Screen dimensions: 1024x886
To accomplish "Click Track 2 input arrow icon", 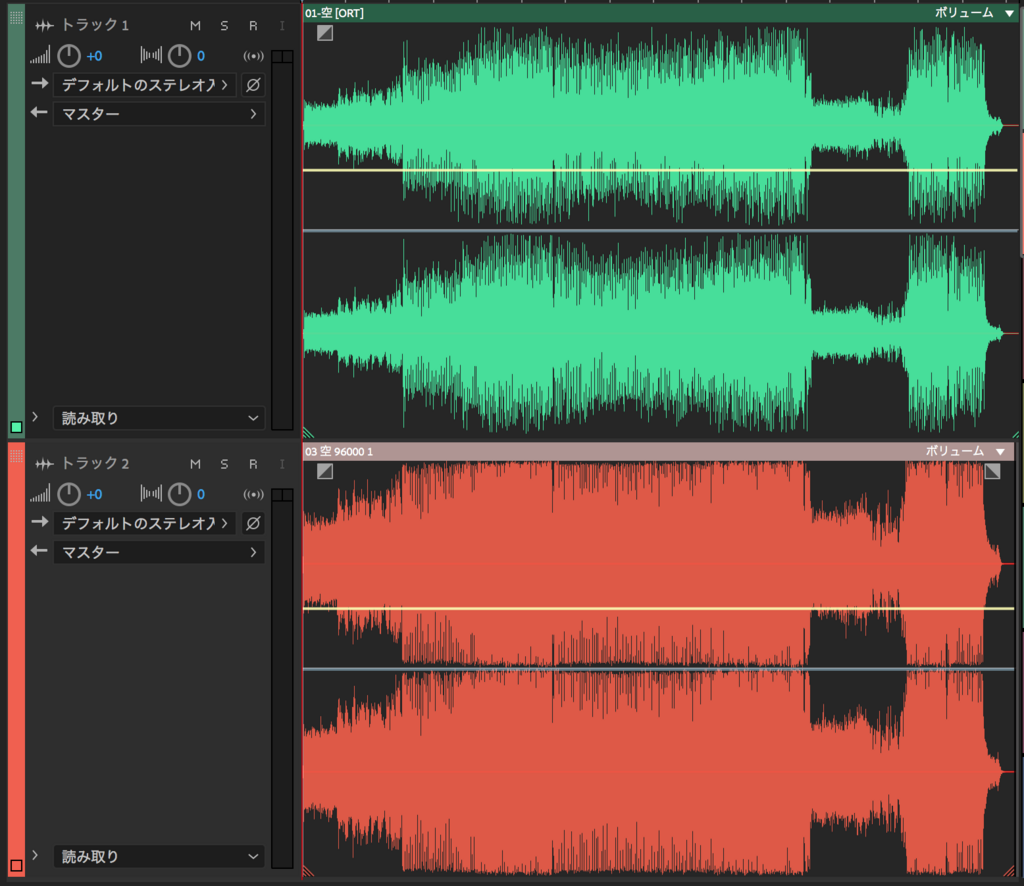I will click(39, 522).
